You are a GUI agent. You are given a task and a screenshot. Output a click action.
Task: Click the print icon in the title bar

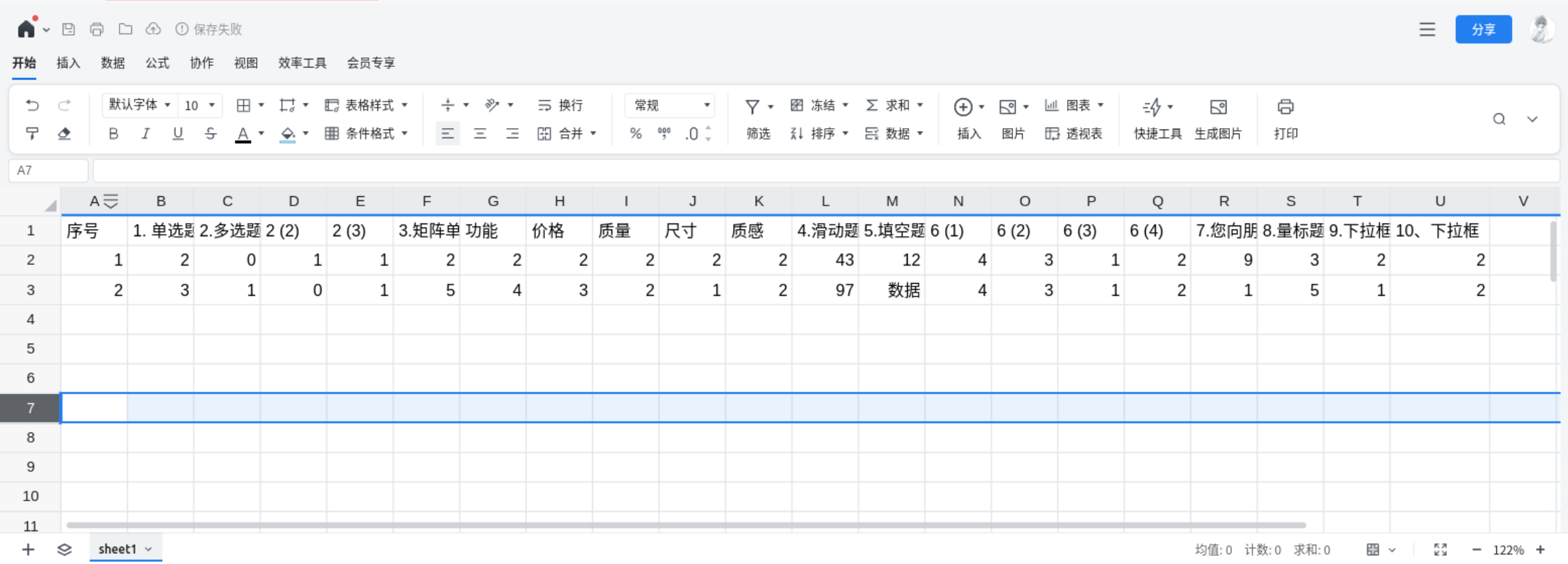97,29
